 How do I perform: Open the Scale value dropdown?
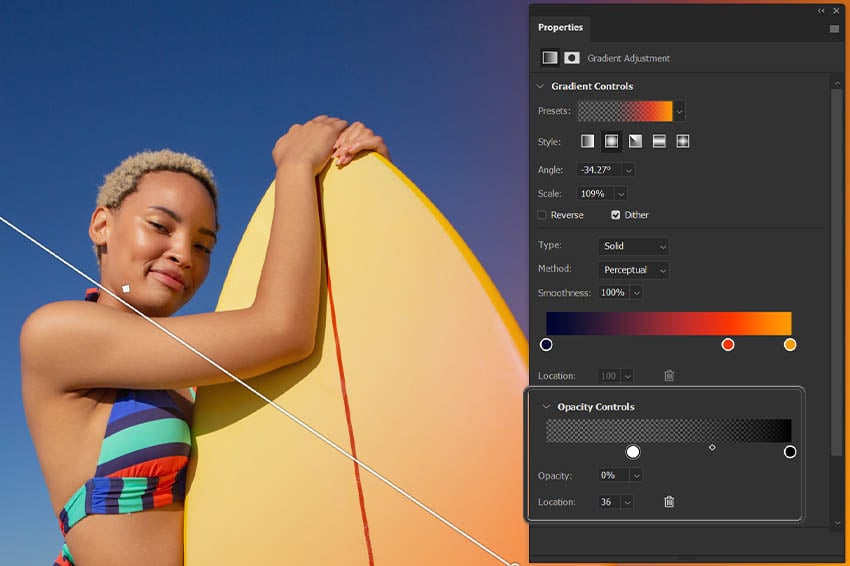point(621,194)
